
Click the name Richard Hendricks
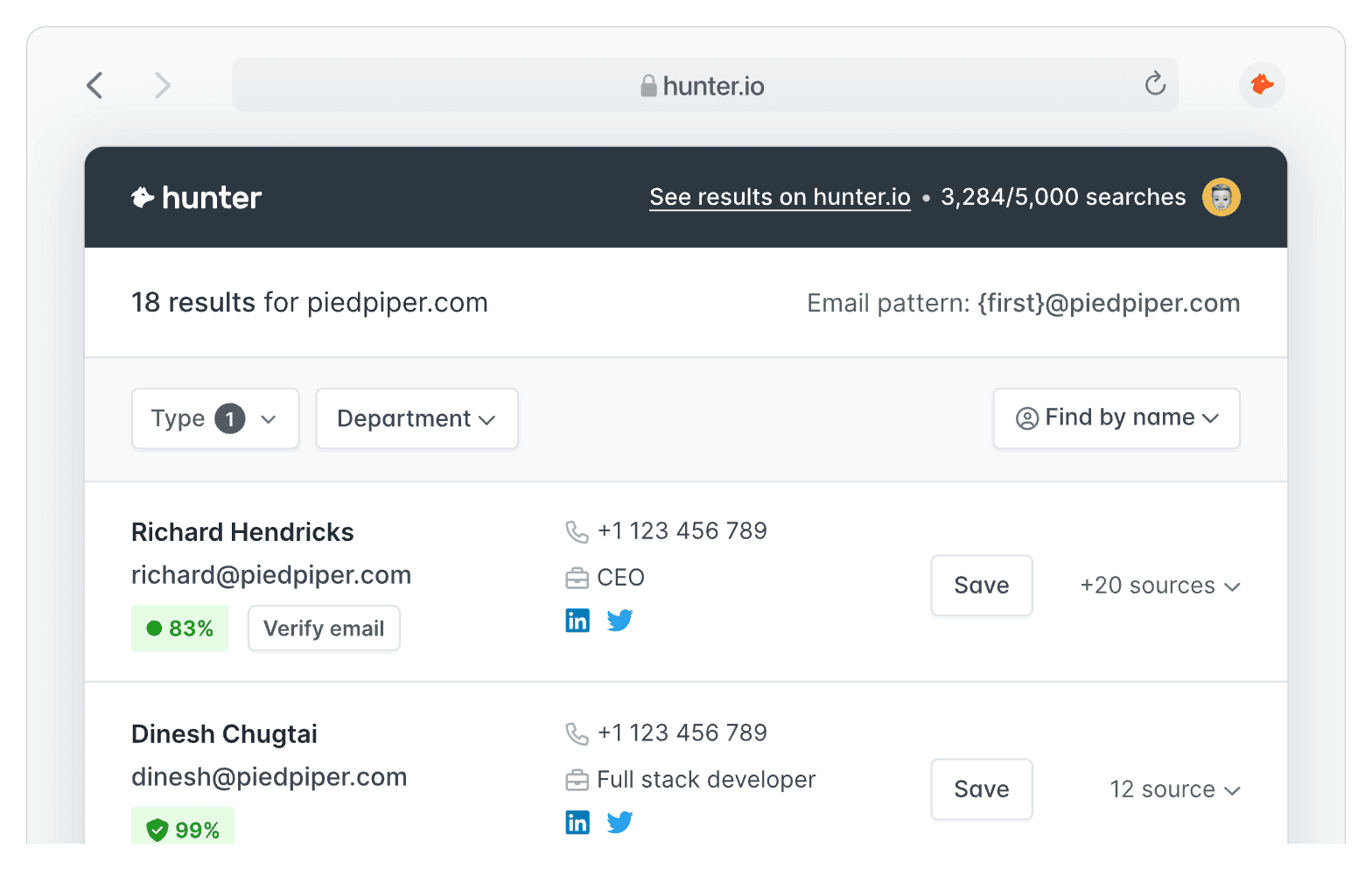pyautogui.click(x=242, y=532)
